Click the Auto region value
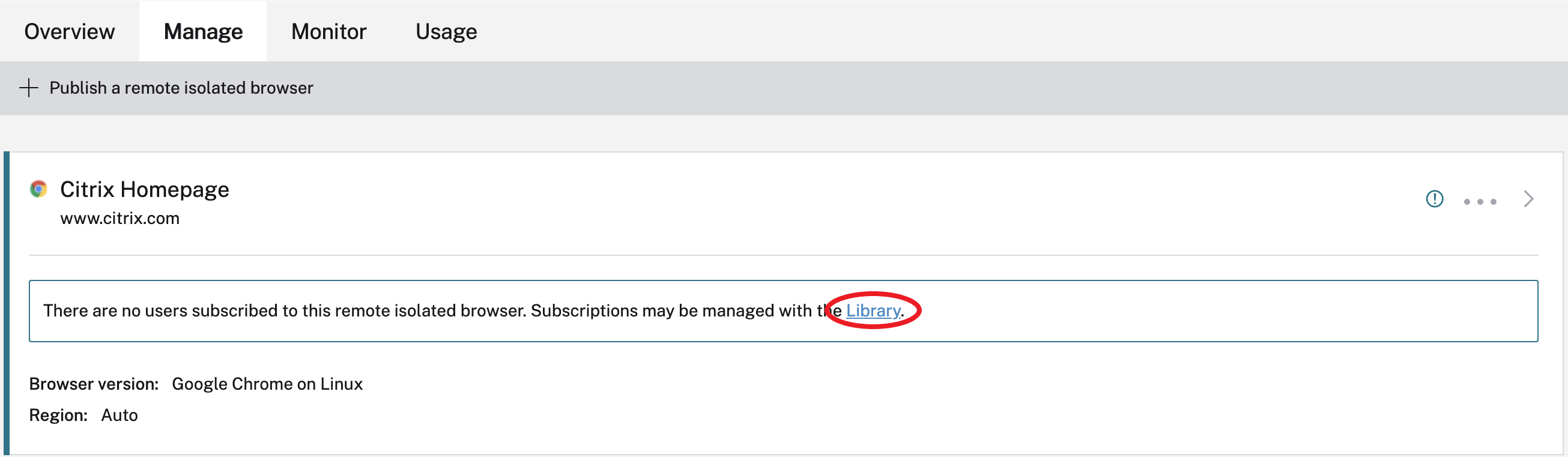This screenshot has width=1568, height=457. (120, 415)
